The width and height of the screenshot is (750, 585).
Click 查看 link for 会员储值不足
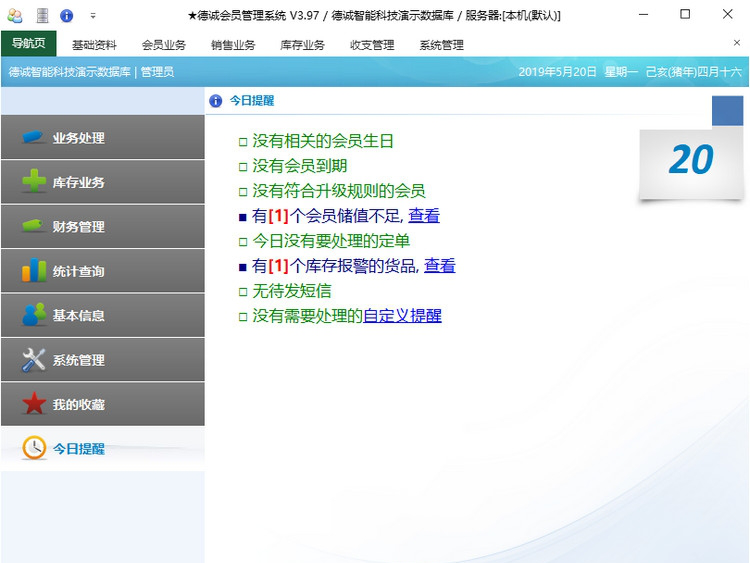pos(424,216)
